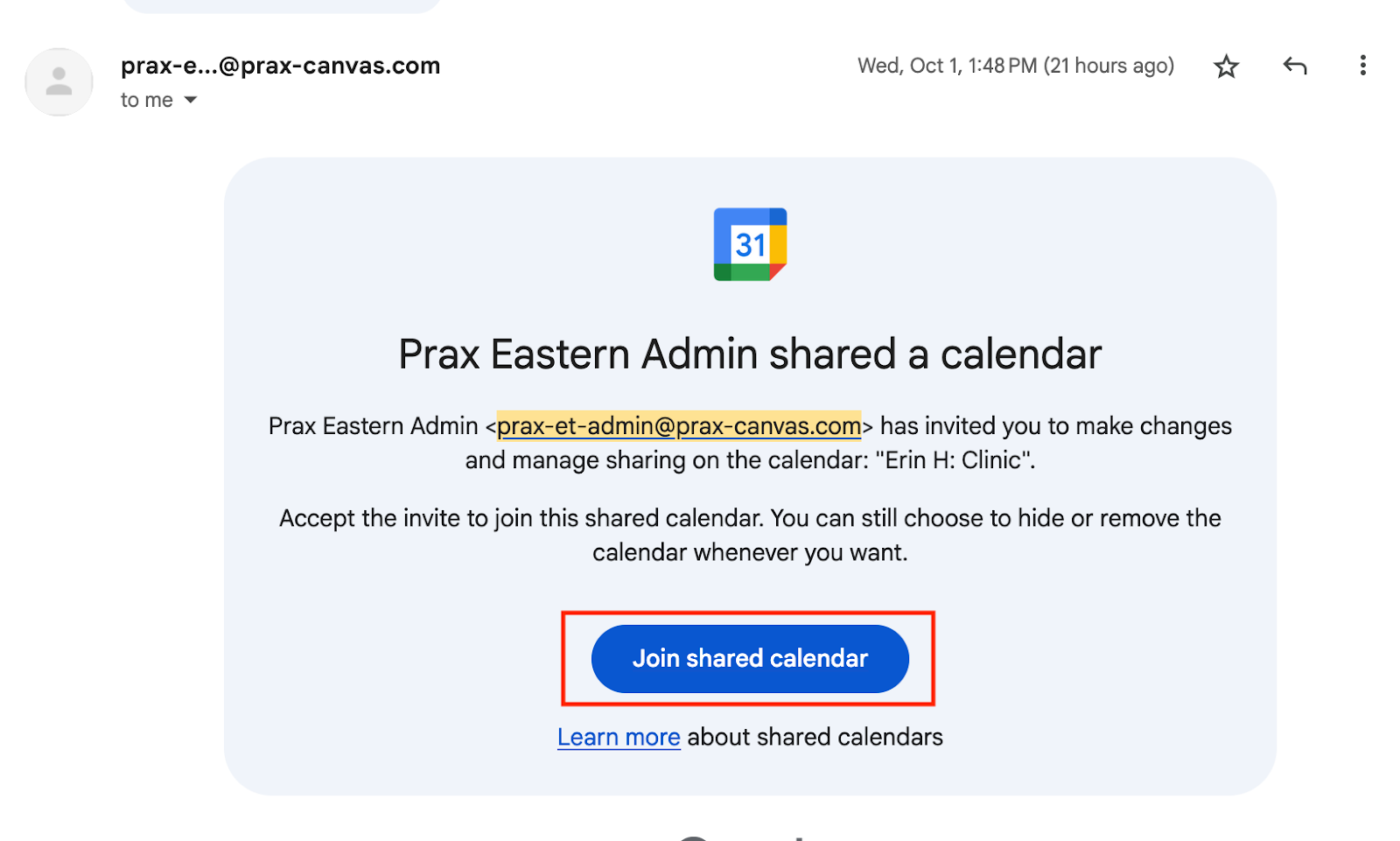Click the 'to me' recipient text
Viewport: 1400px width, 841px height.
146,101
